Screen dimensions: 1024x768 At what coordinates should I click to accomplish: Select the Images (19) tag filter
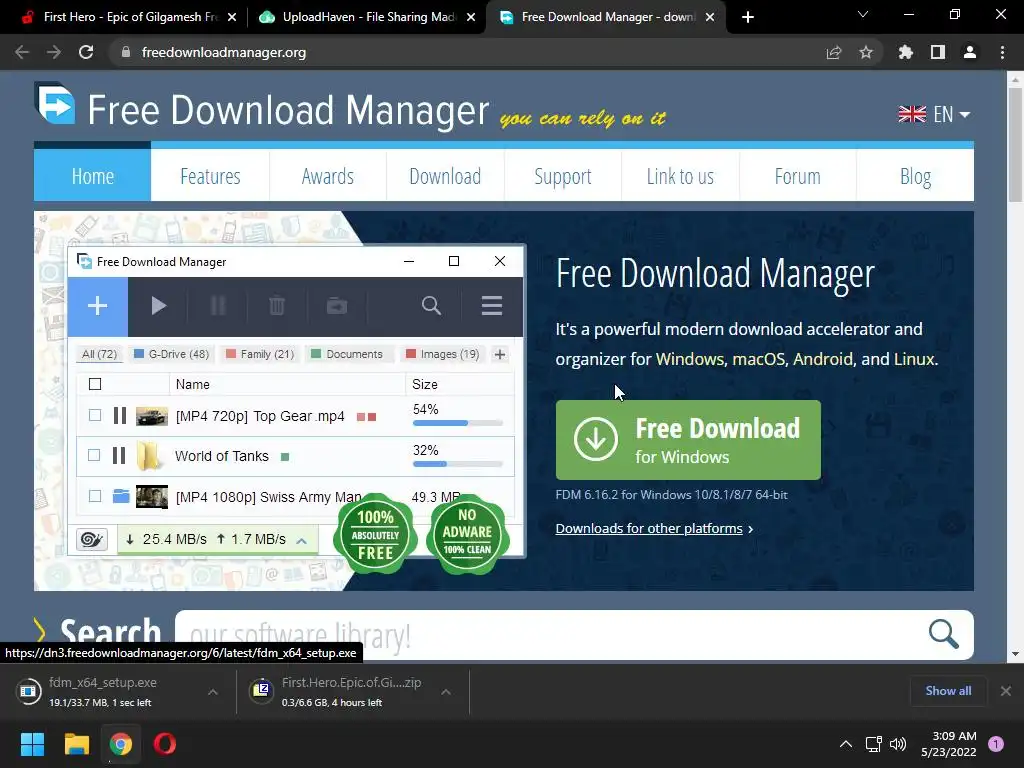[443, 354]
